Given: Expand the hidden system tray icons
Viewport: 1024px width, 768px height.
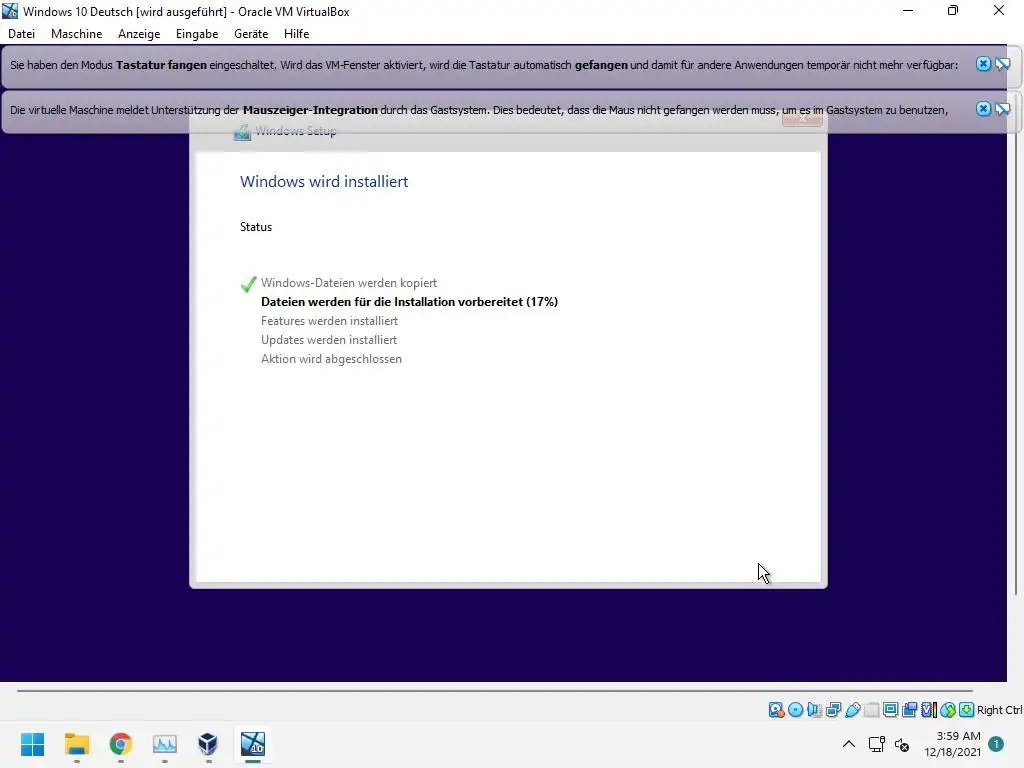Looking at the screenshot, I should coord(848,744).
